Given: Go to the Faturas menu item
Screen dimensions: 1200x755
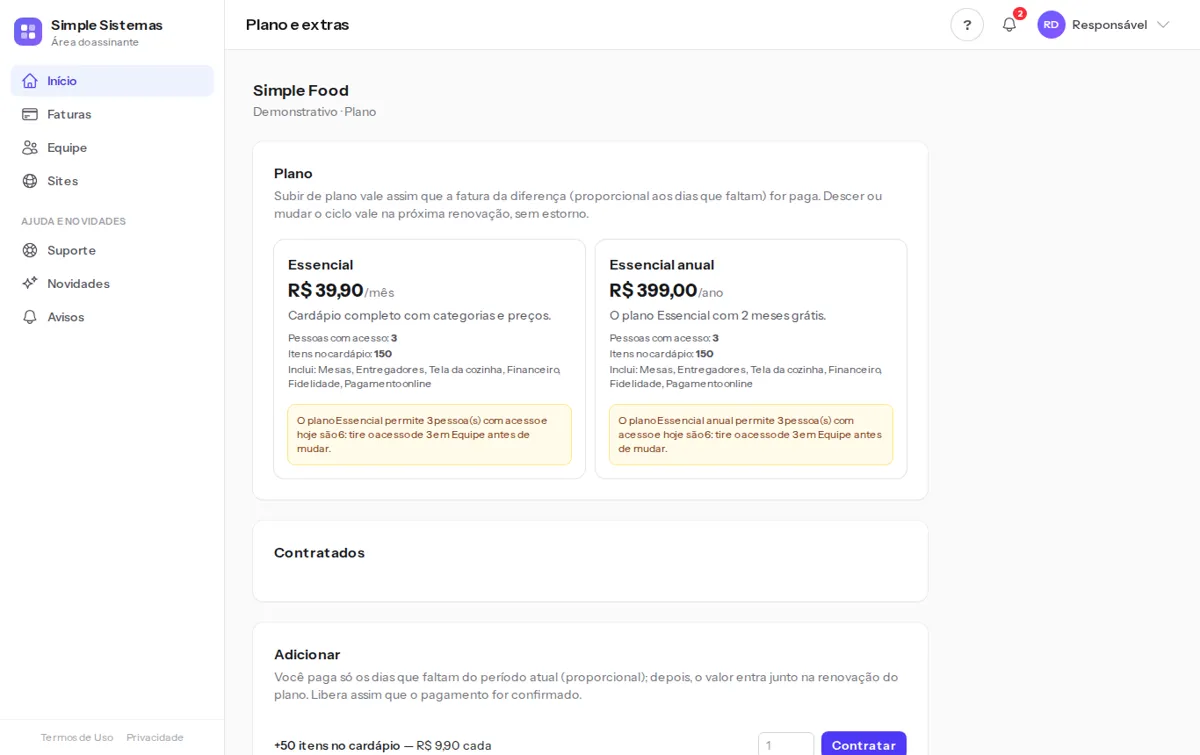Looking at the screenshot, I should coord(112,114).
